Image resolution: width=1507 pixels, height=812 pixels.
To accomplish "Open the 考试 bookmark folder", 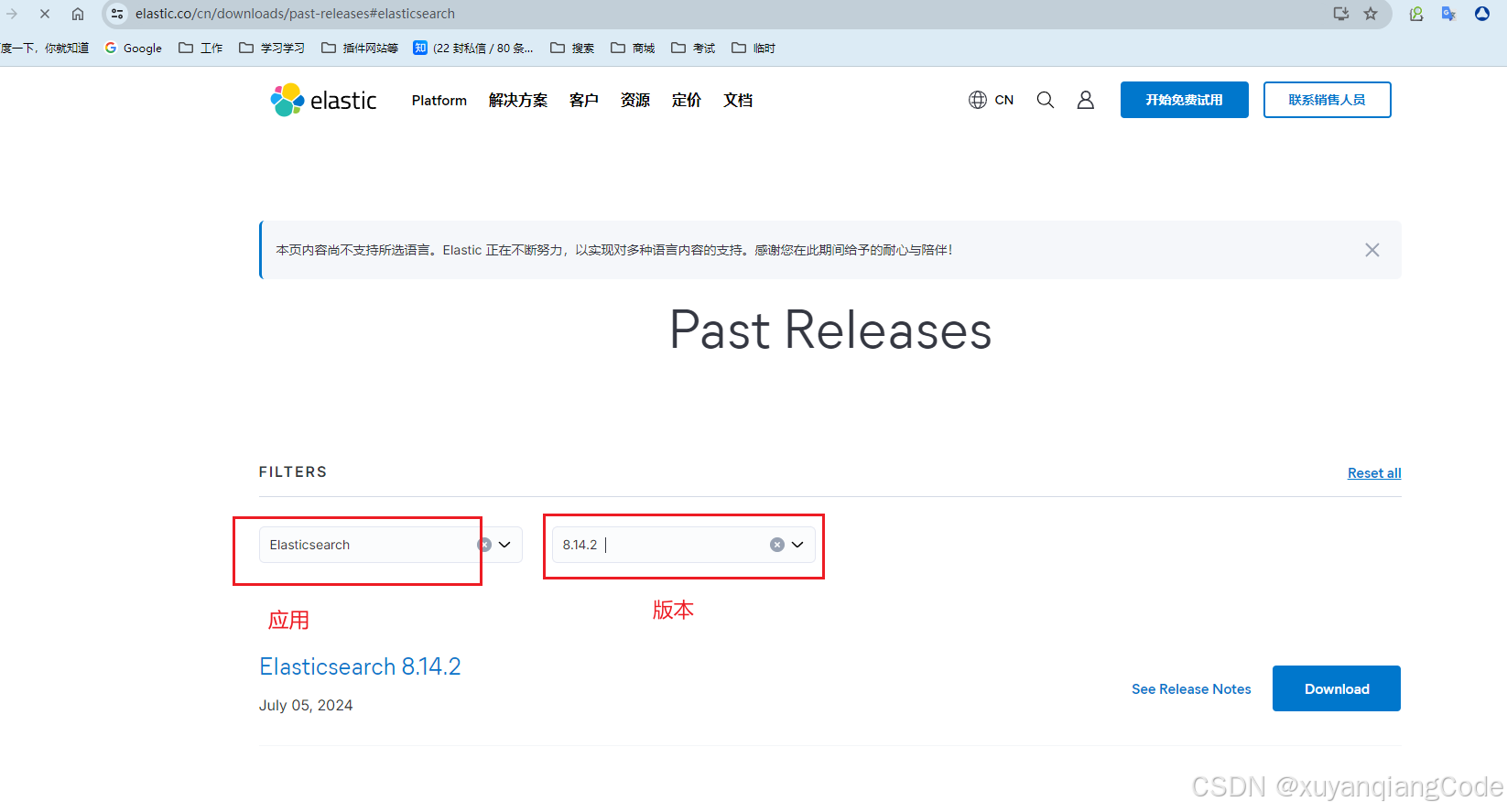I will 693,48.
